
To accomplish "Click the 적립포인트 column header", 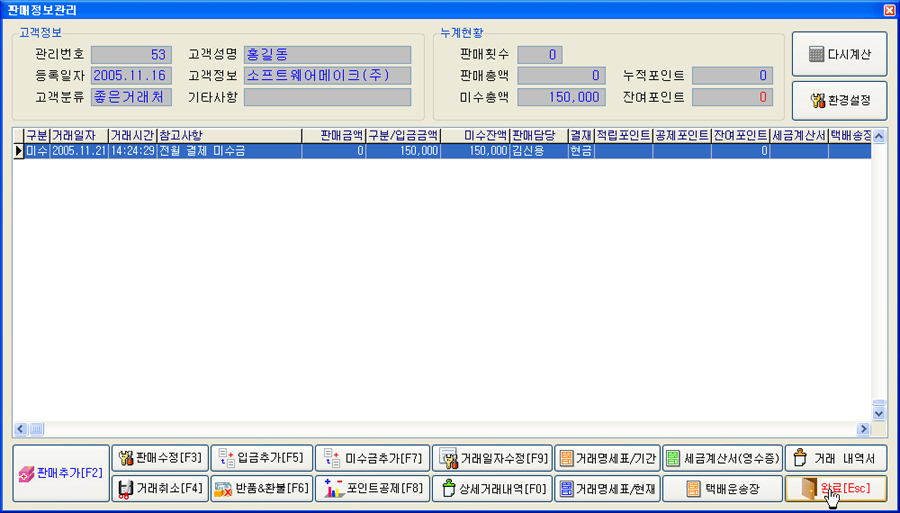I will pyautogui.click(x=623, y=136).
